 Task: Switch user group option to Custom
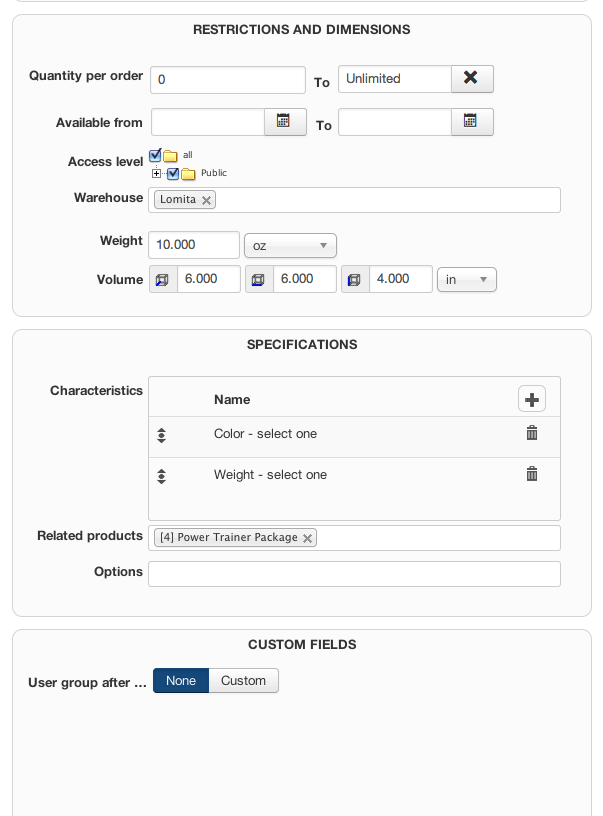coord(243,681)
